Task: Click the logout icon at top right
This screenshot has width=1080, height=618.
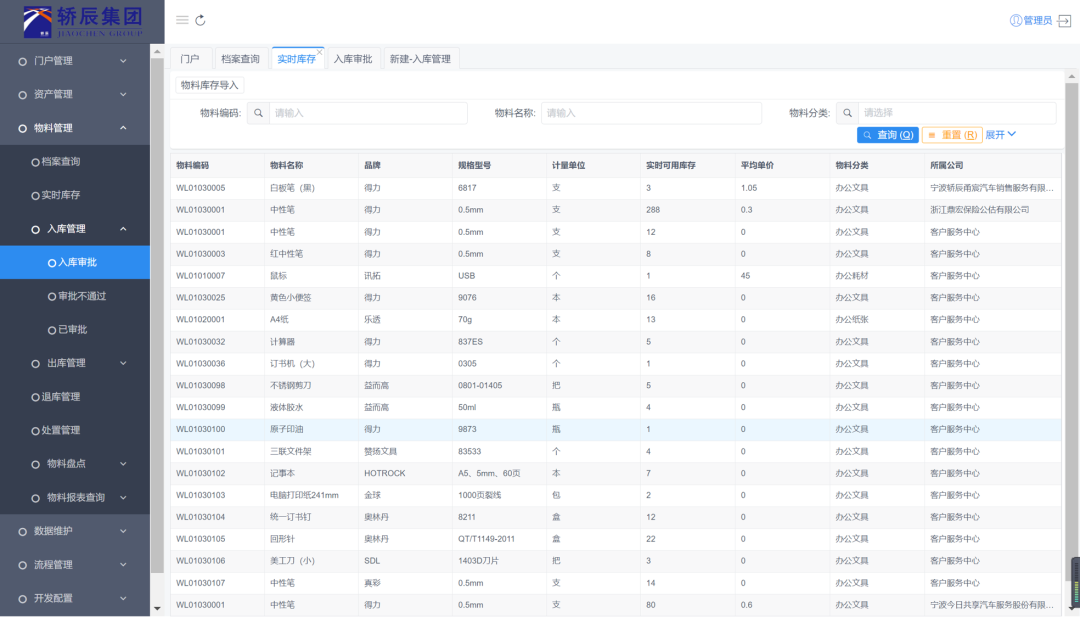Action: 1064,20
